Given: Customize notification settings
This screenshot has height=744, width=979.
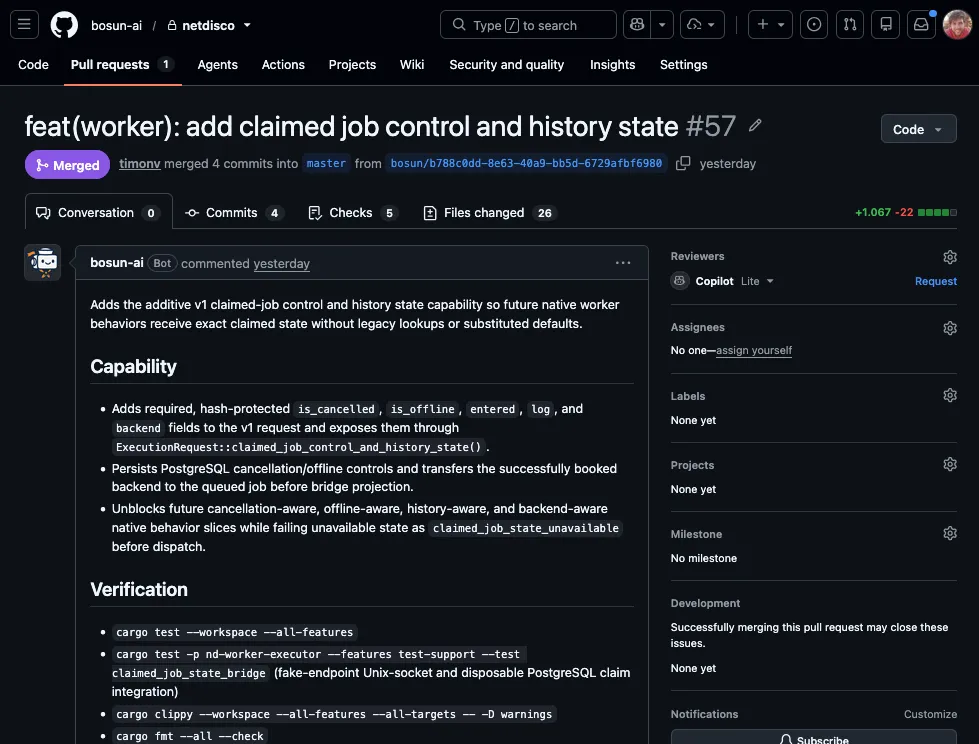Looking at the screenshot, I should tap(930, 714).
